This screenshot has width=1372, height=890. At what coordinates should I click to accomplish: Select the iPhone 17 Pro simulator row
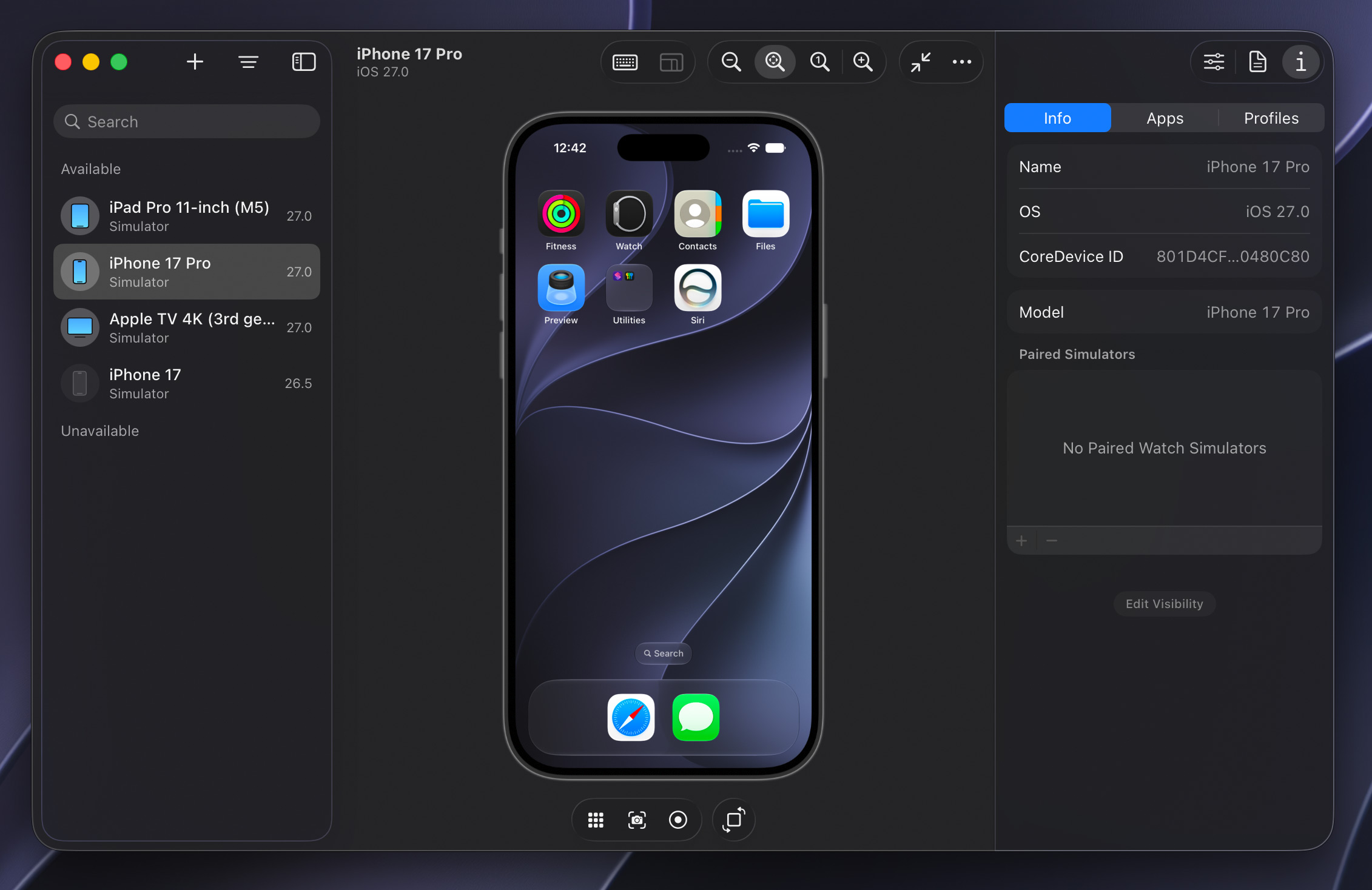pos(187,272)
